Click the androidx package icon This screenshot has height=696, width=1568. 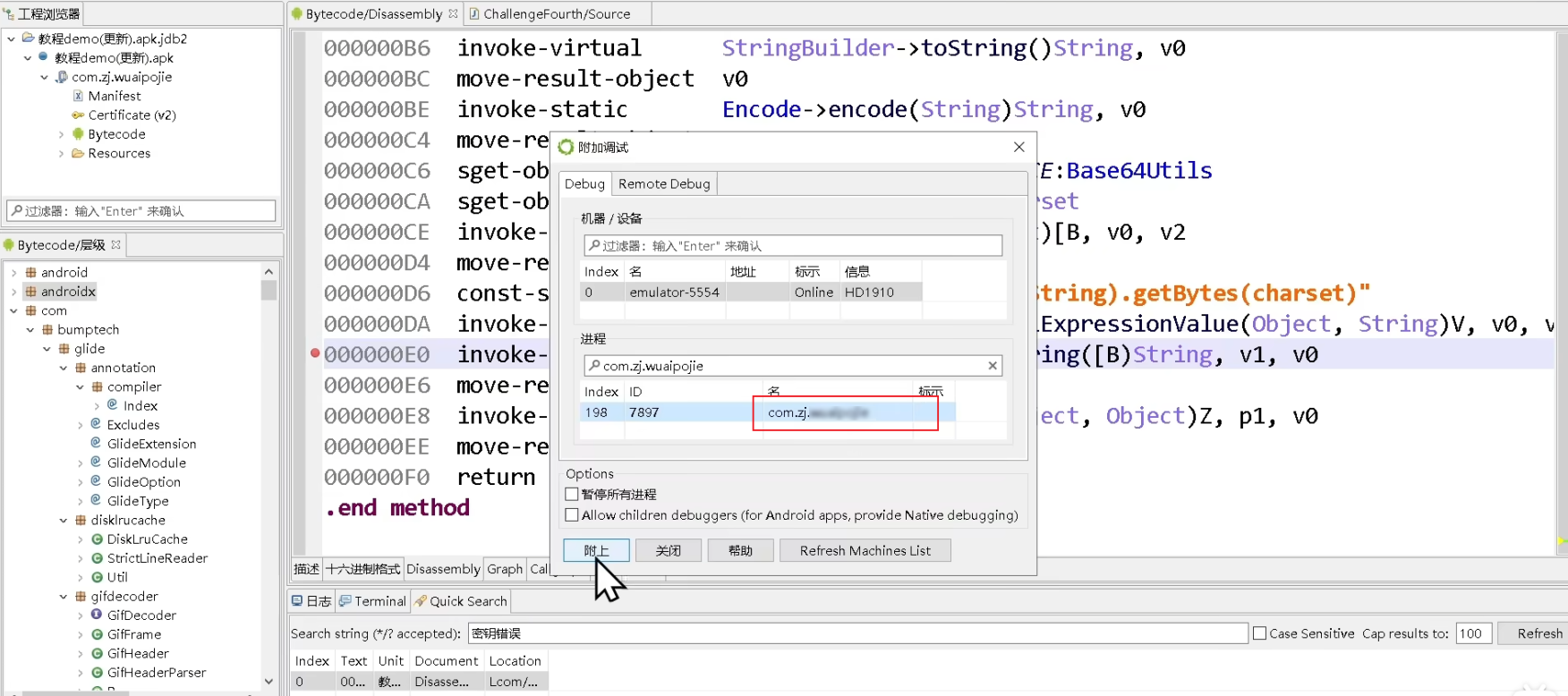[31, 292]
